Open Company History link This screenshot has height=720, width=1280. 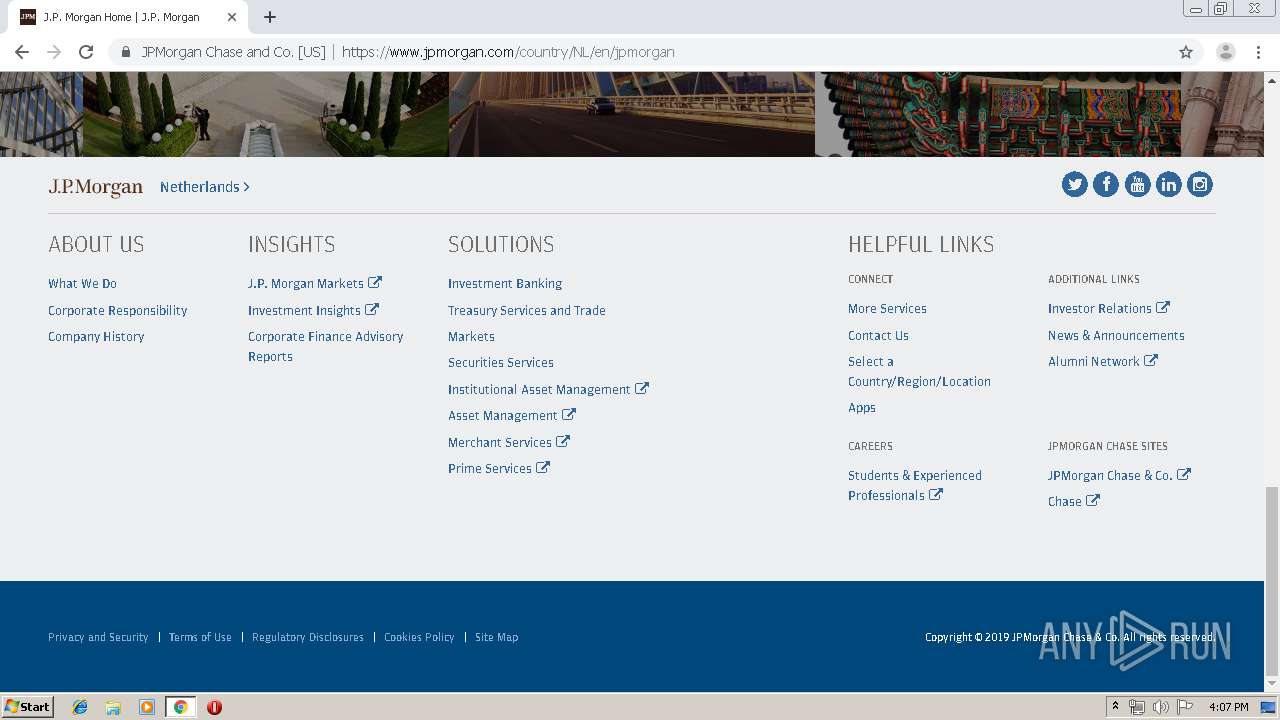pyautogui.click(x=96, y=337)
